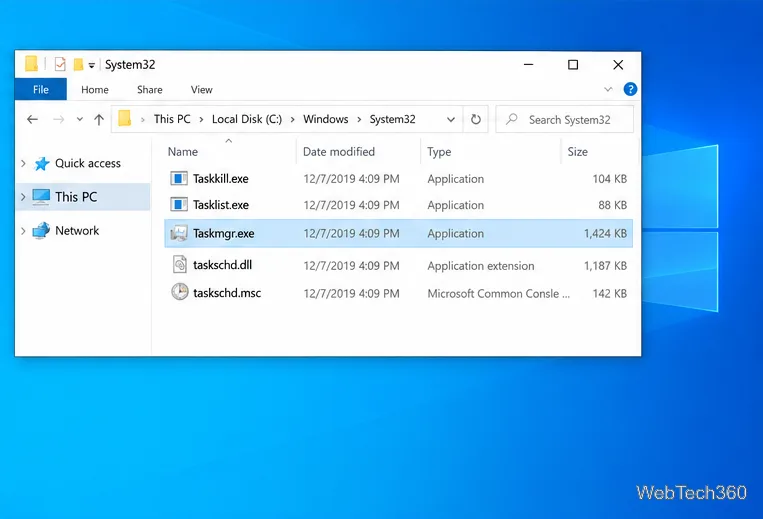Expand the Network tree node
This screenshot has height=519, width=763.
[x=23, y=231]
